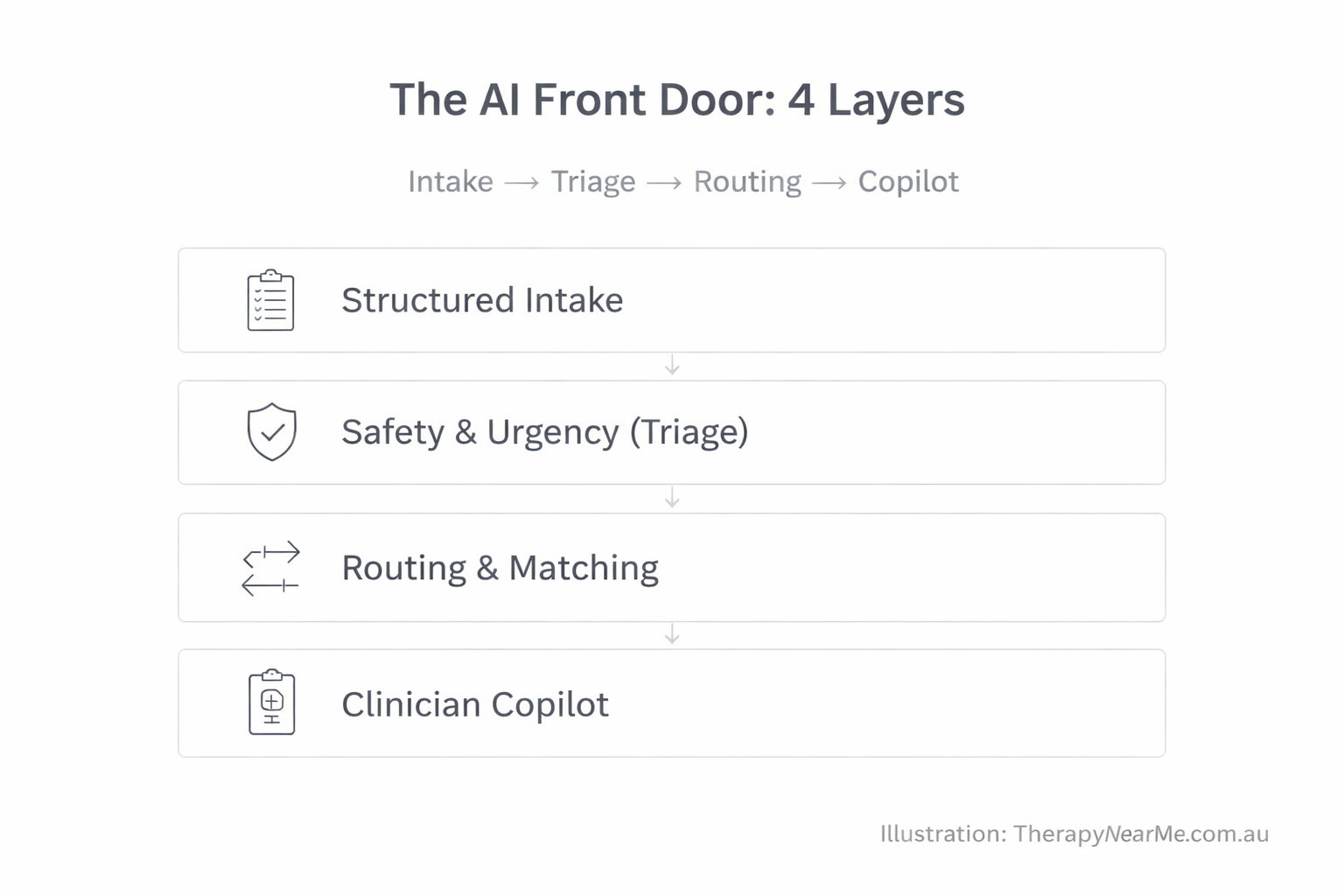Click the word Triage in the subtitle
This screenshot has height=896, width=1344.
[x=593, y=182]
